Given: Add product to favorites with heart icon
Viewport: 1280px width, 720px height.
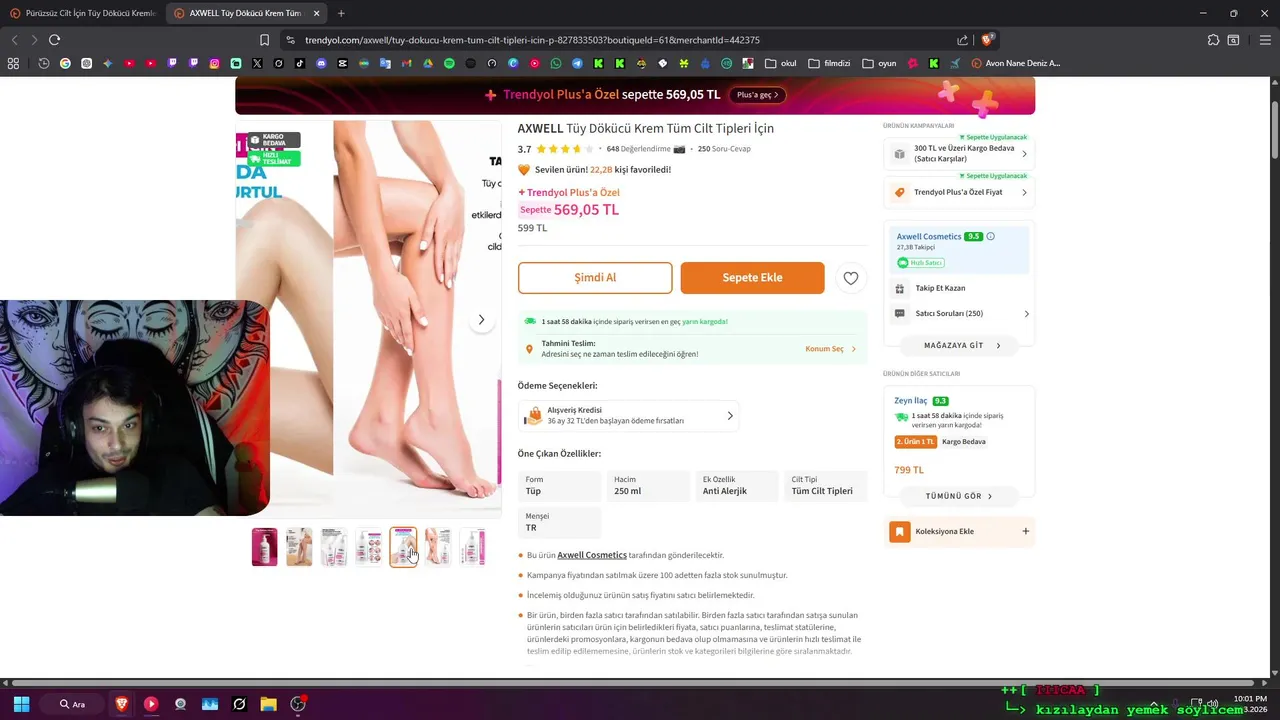Looking at the screenshot, I should click(851, 278).
